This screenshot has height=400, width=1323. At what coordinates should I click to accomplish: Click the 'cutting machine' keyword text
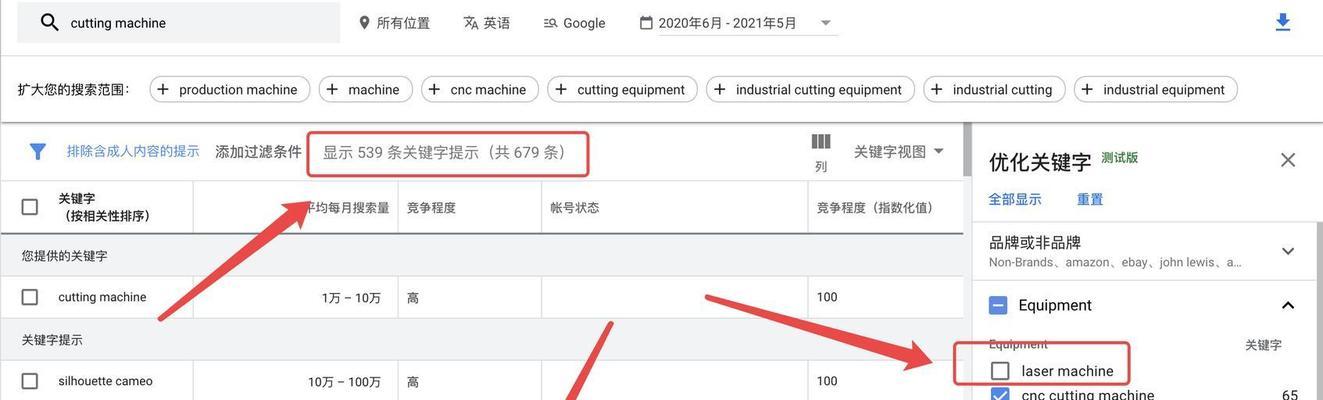pos(102,297)
